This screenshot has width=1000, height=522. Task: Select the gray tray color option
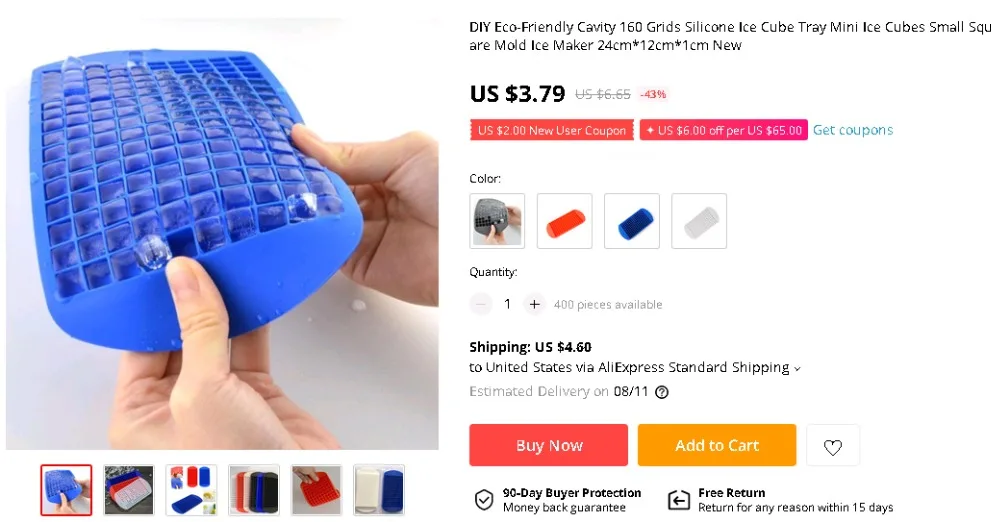(x=497, y=221)
